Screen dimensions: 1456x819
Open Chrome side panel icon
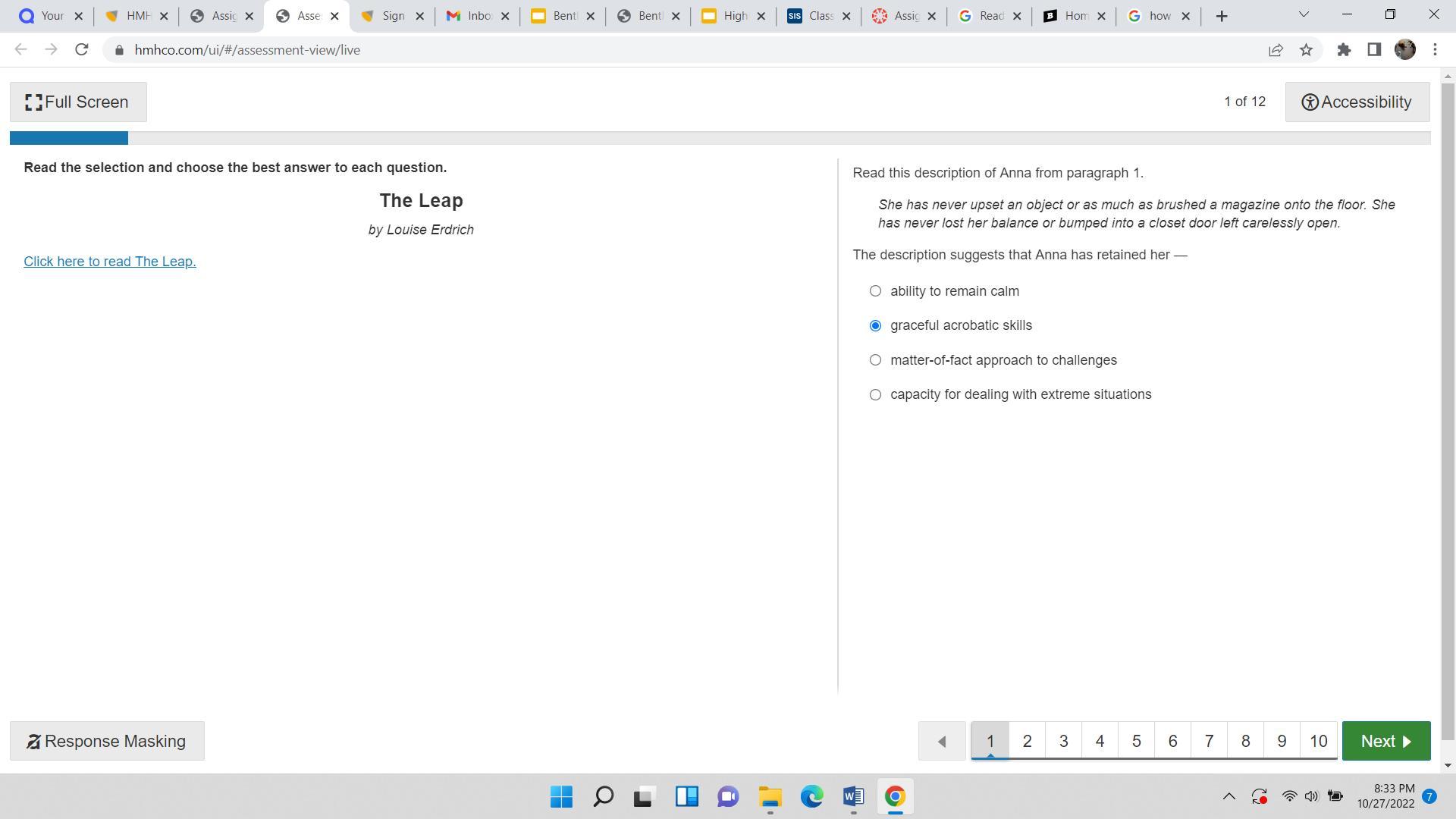coord(1374,50)
